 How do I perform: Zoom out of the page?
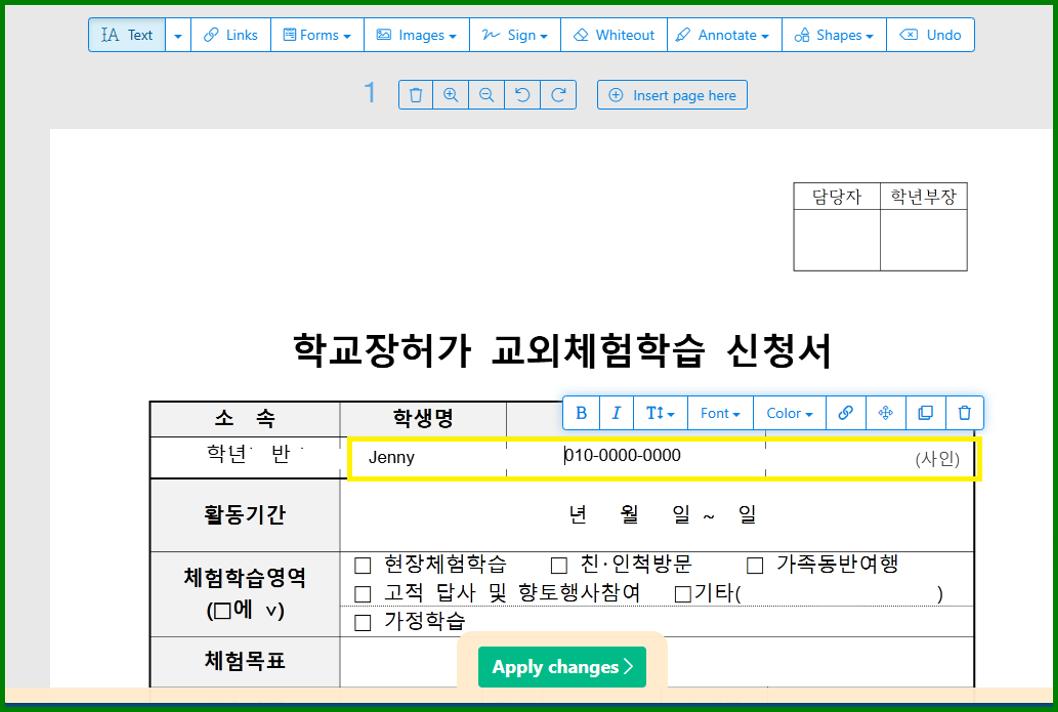coord(487,94)
